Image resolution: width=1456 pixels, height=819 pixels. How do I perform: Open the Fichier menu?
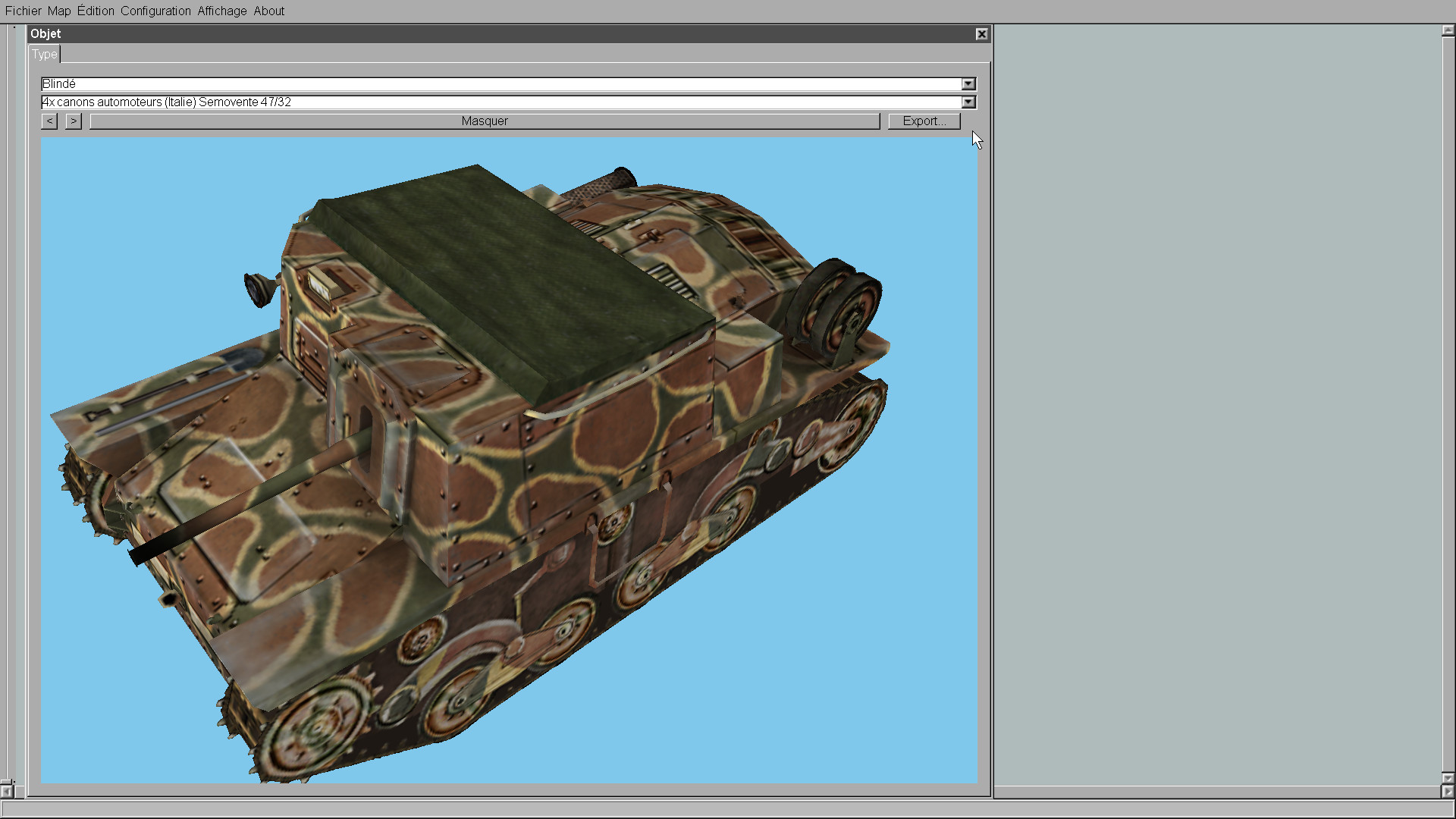tap(23, 11)
